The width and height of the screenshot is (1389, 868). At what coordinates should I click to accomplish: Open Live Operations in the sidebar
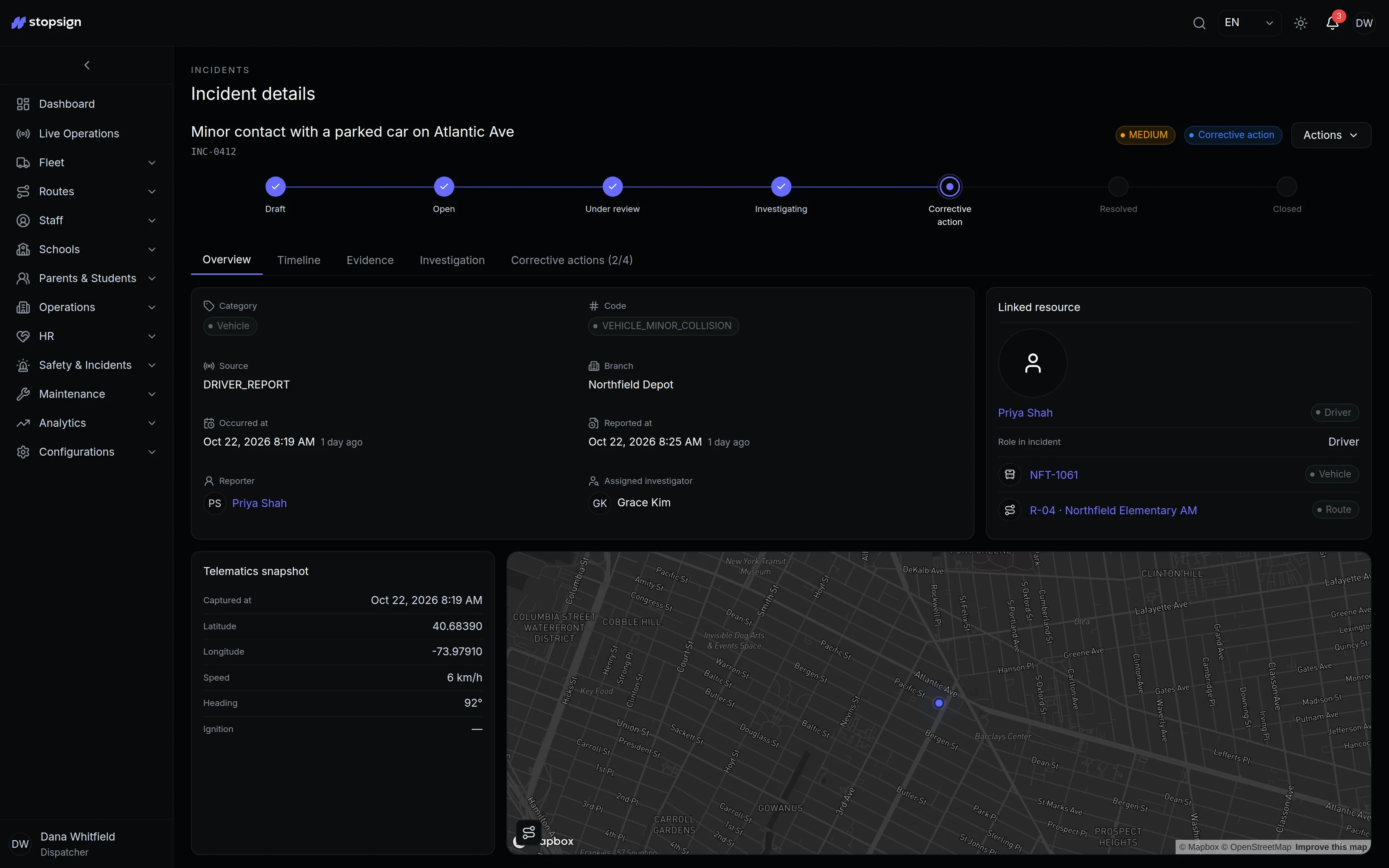(x=87, y=134)
